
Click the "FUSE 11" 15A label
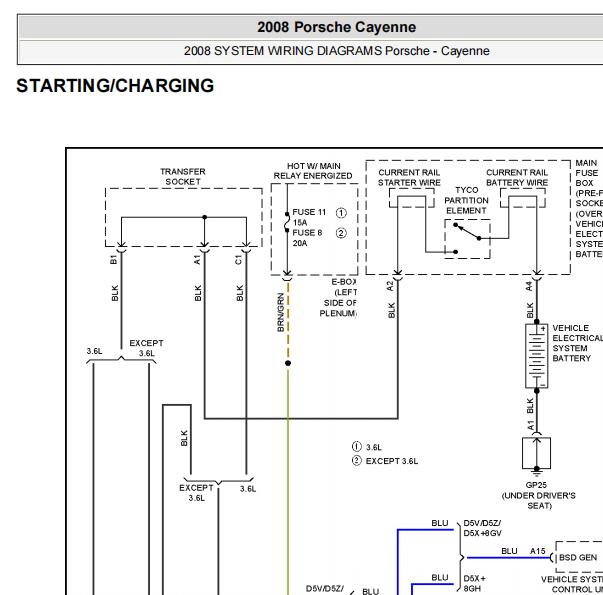click(x=309, y=217)
